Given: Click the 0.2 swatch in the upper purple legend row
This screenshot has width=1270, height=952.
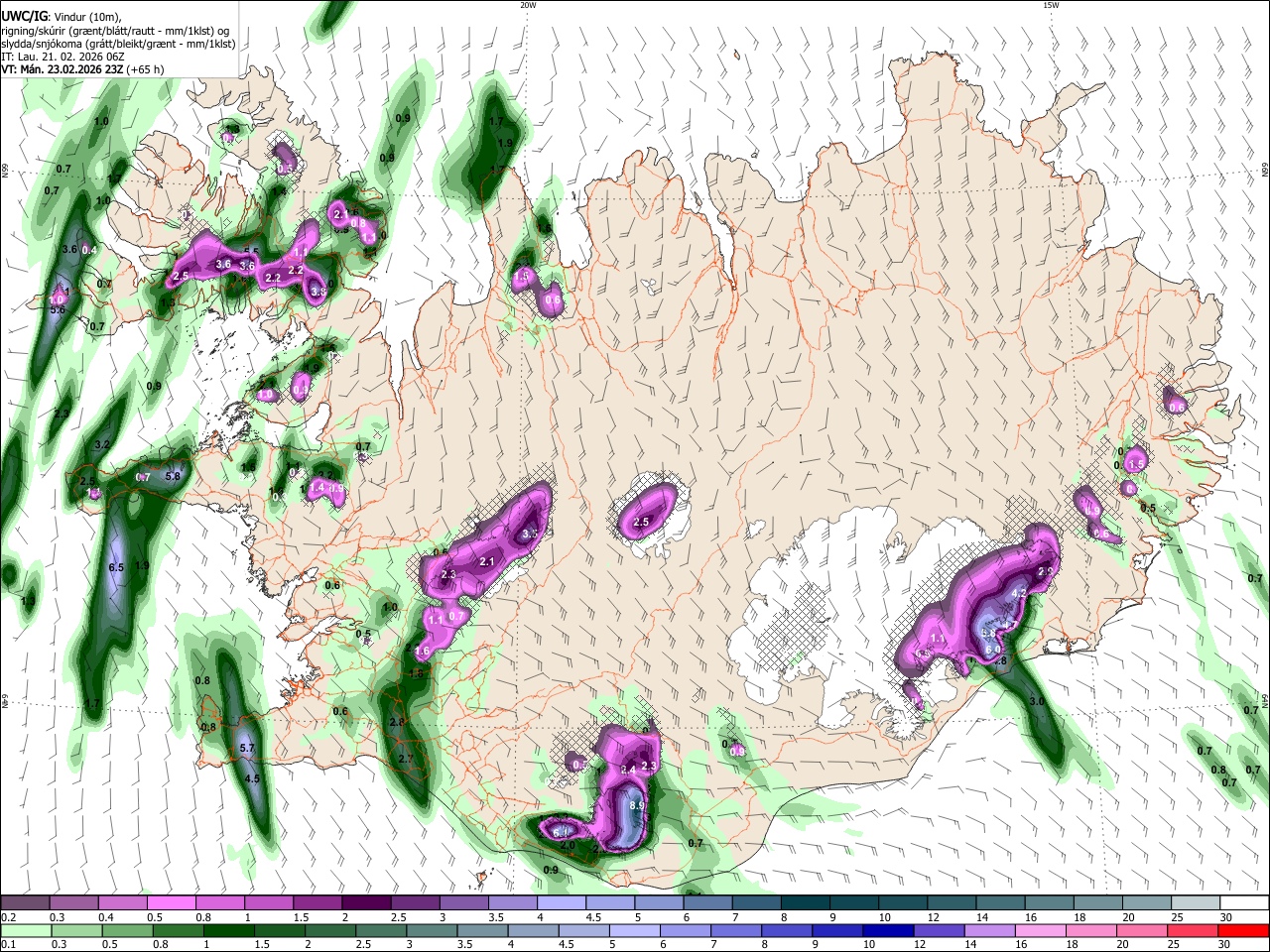Looking at the screenshot, I should [25, 903].
